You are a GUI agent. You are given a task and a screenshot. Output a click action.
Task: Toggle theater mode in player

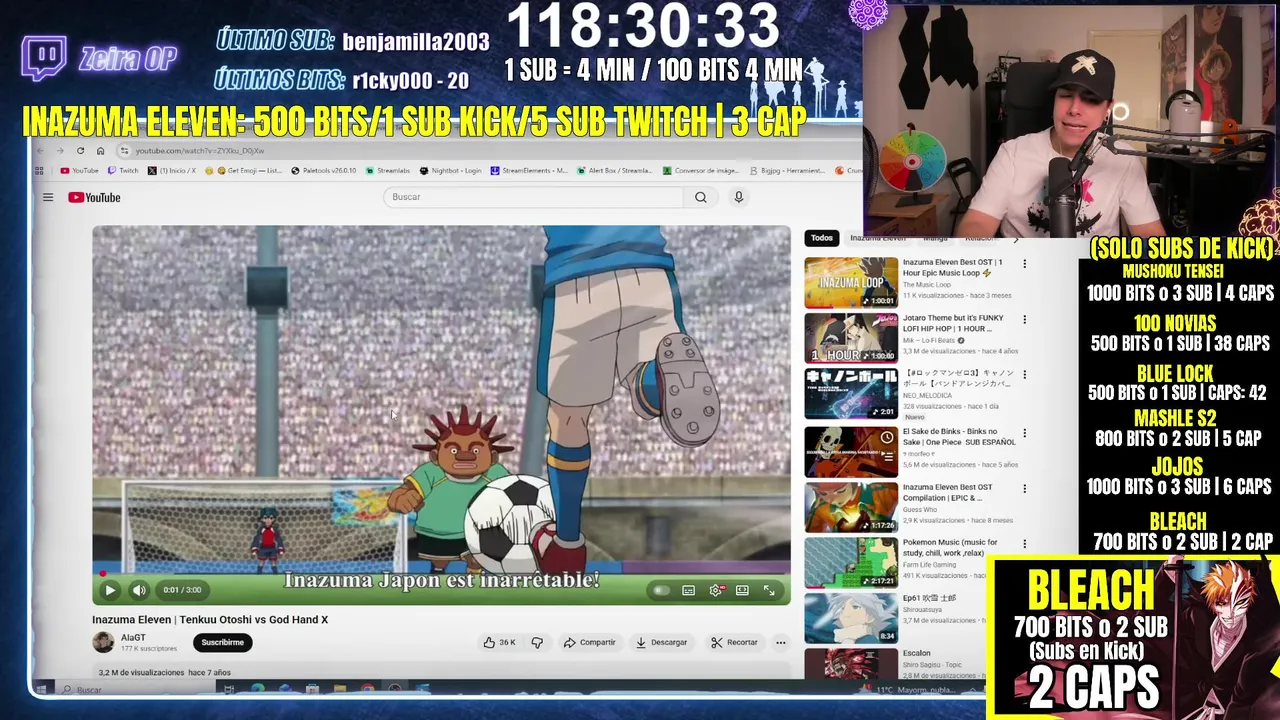[x=742, y=591]
